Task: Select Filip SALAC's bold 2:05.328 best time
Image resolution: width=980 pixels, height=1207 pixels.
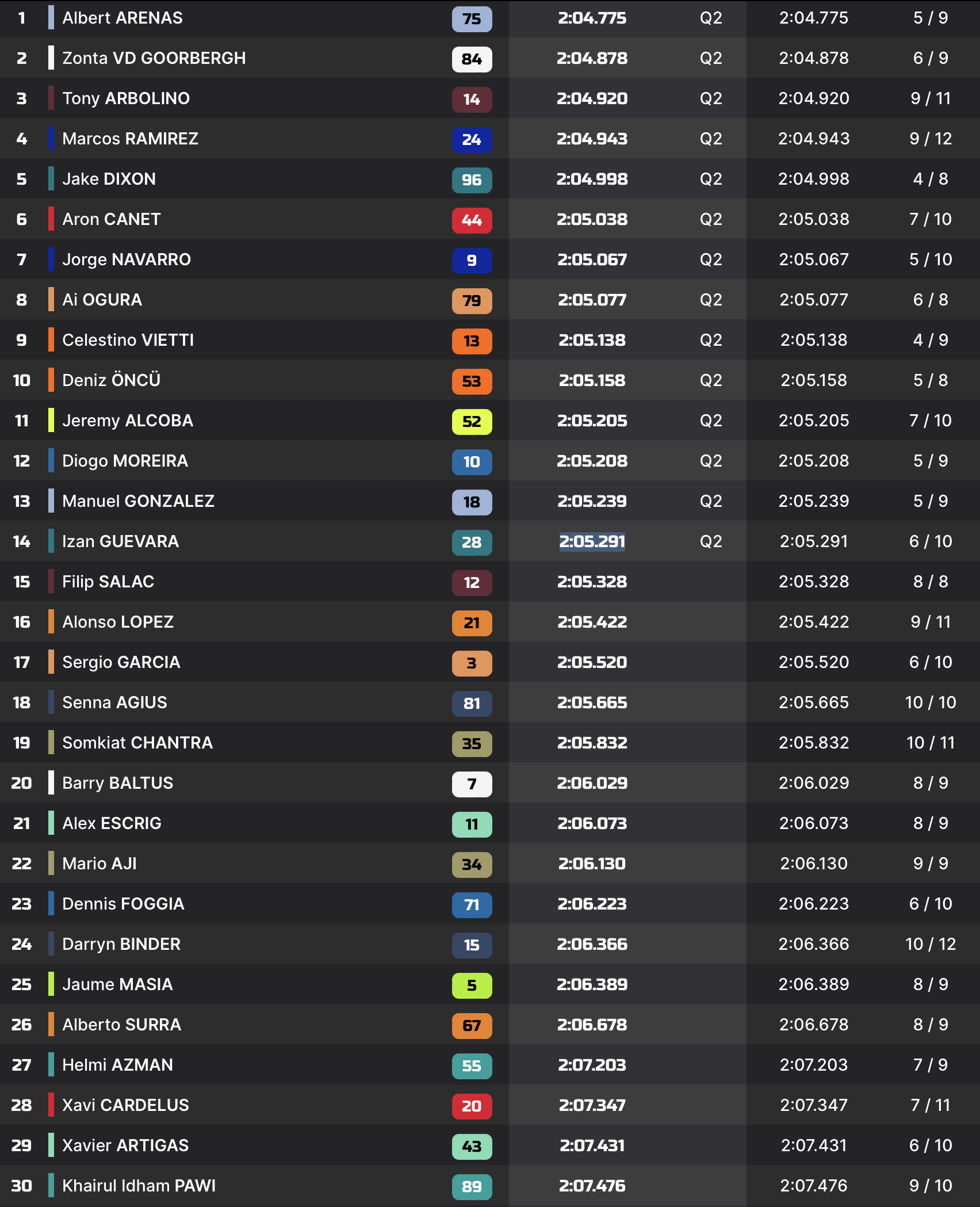Action: [592, 582]
